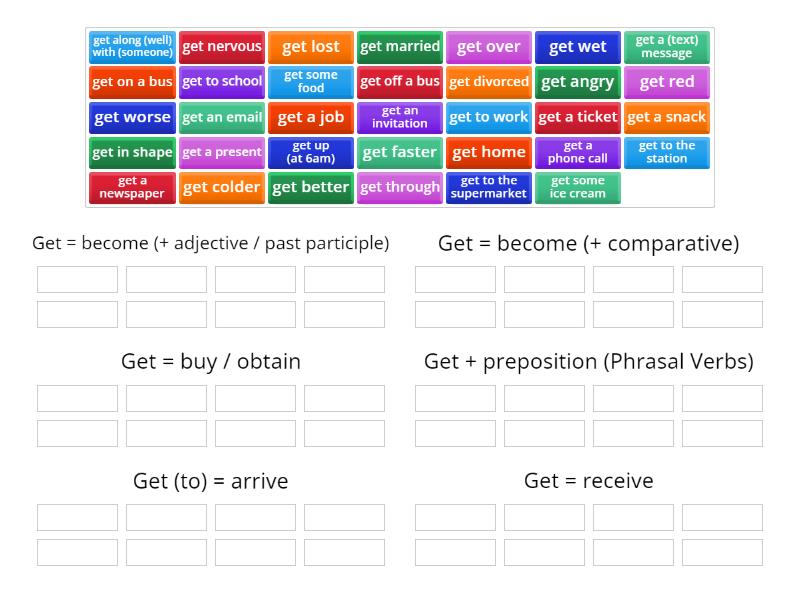Click the 'get through' tile
800x600 pixels.
[400, 187]
